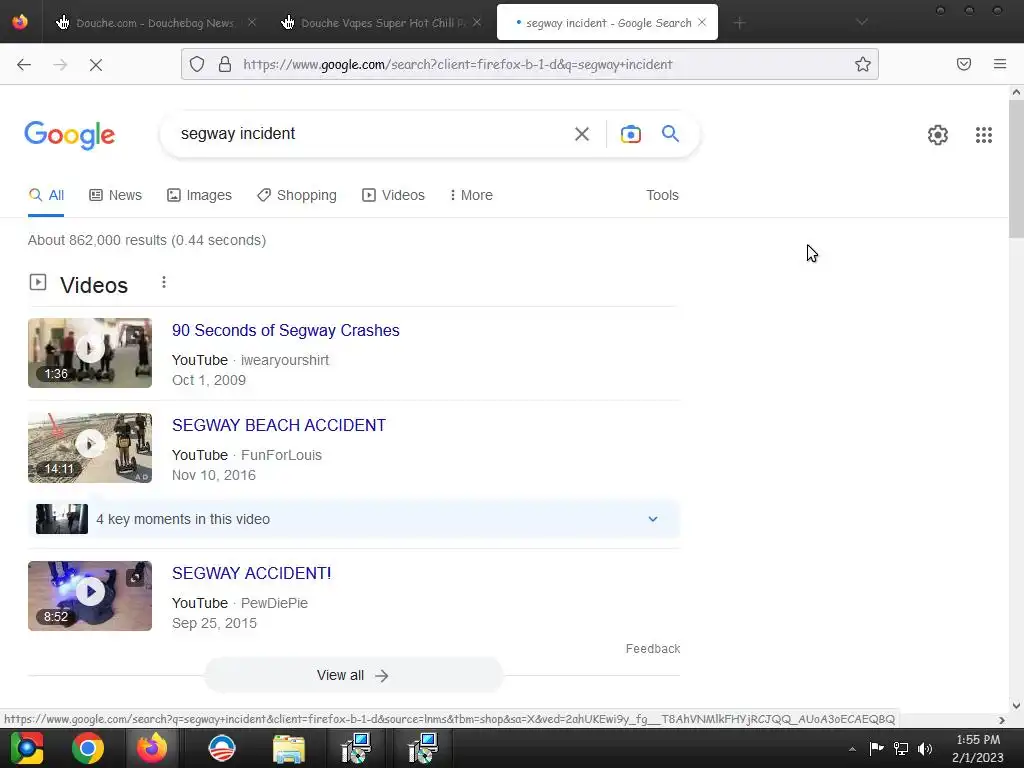Click the key moments small thumbnail
Image resolution: width=1024 pixels, height=768 pixels.
click(62, 519)
